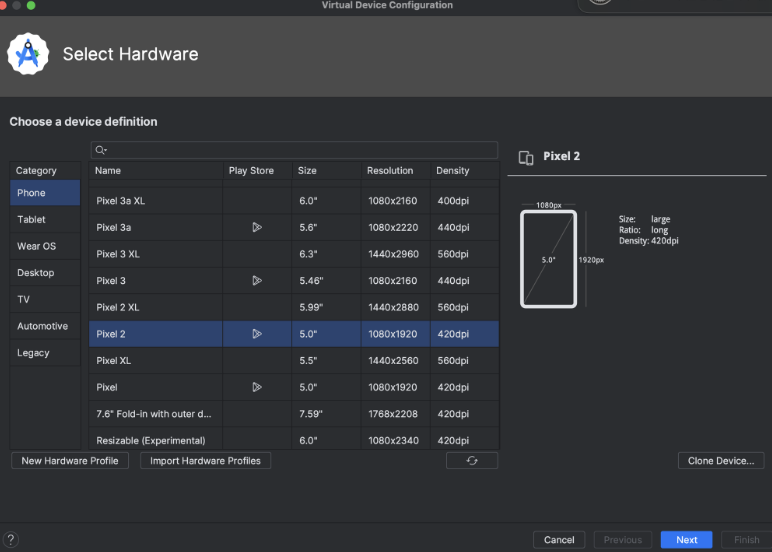Click the refresh icon button below the device table

[x=472, y=460]
